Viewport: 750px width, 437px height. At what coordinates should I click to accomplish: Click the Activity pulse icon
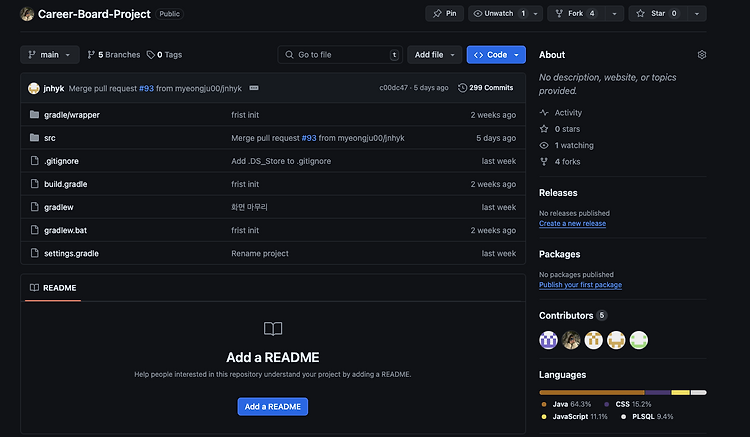tap(544, 113)
